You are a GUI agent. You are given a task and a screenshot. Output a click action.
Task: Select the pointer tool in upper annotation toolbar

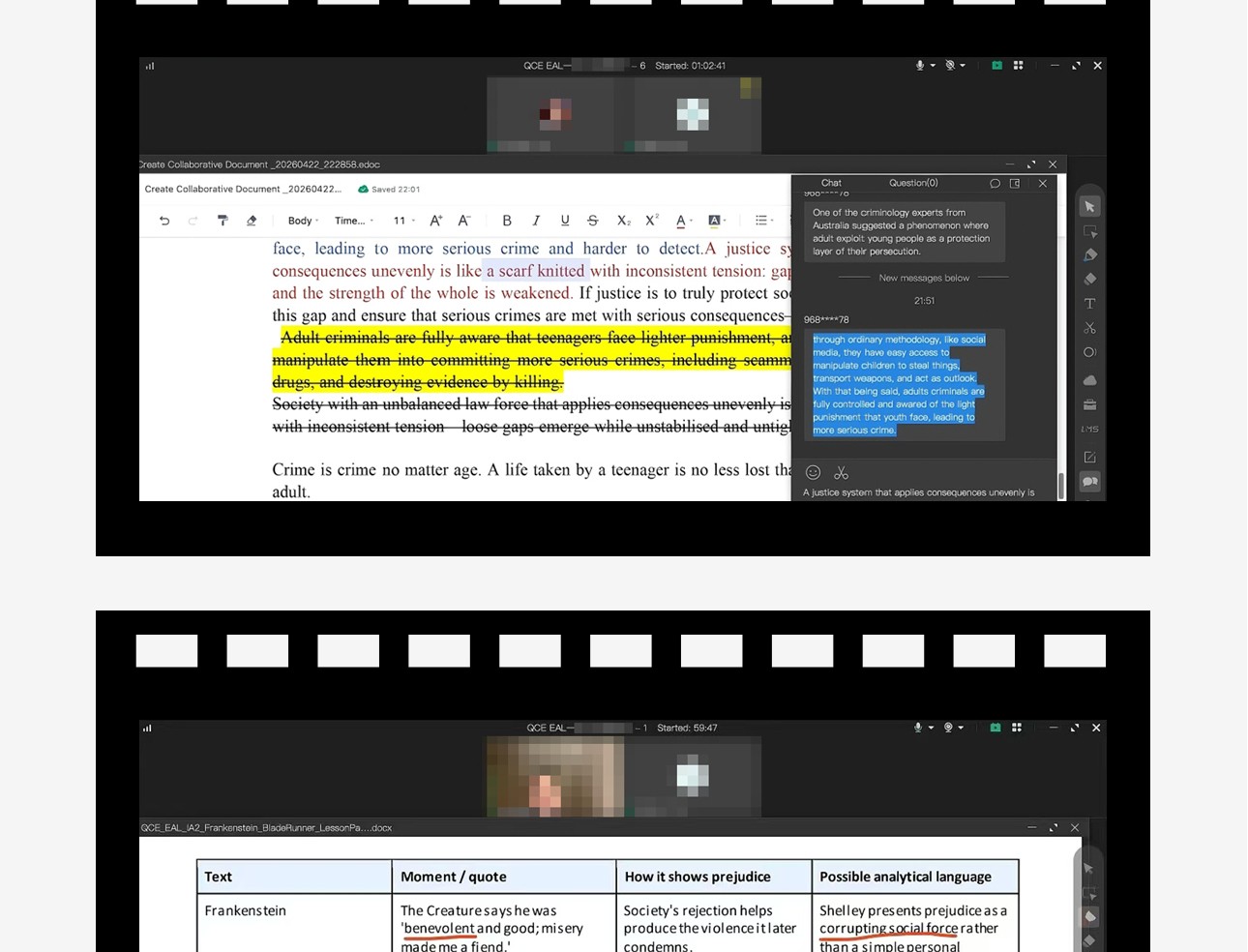click(1090, 207)
